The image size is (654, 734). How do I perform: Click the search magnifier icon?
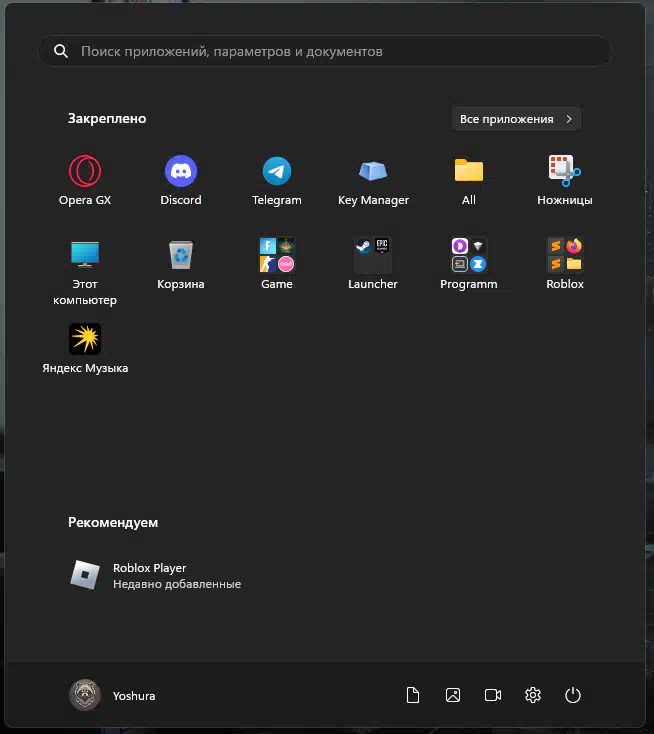point(61,51)
